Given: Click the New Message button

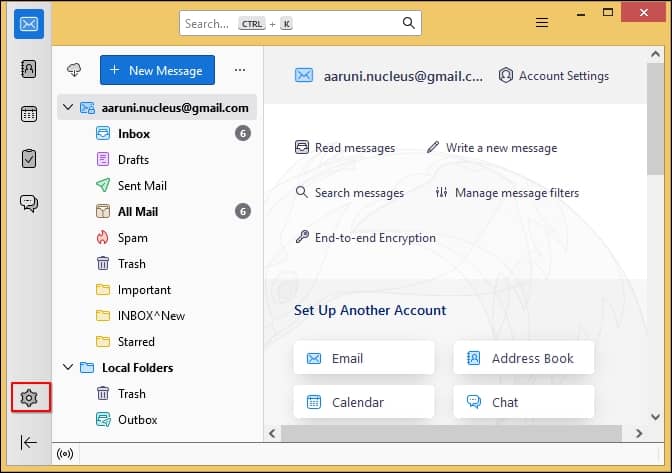Looking at the screenshot, I should 157,70.
